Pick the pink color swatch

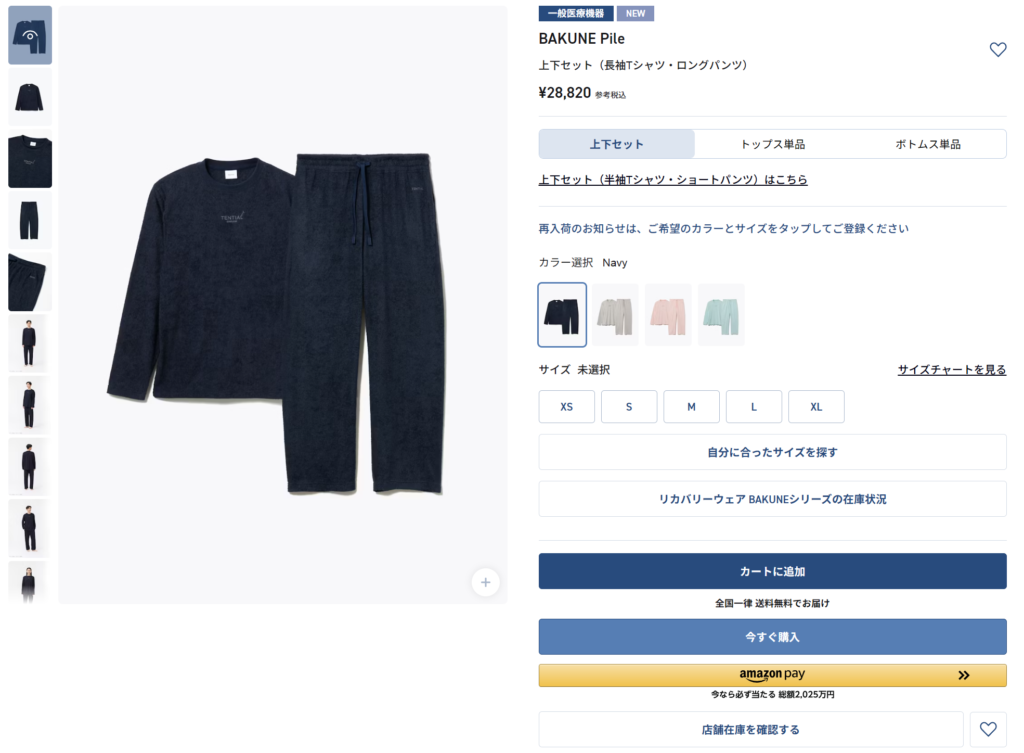click(668, 315)
